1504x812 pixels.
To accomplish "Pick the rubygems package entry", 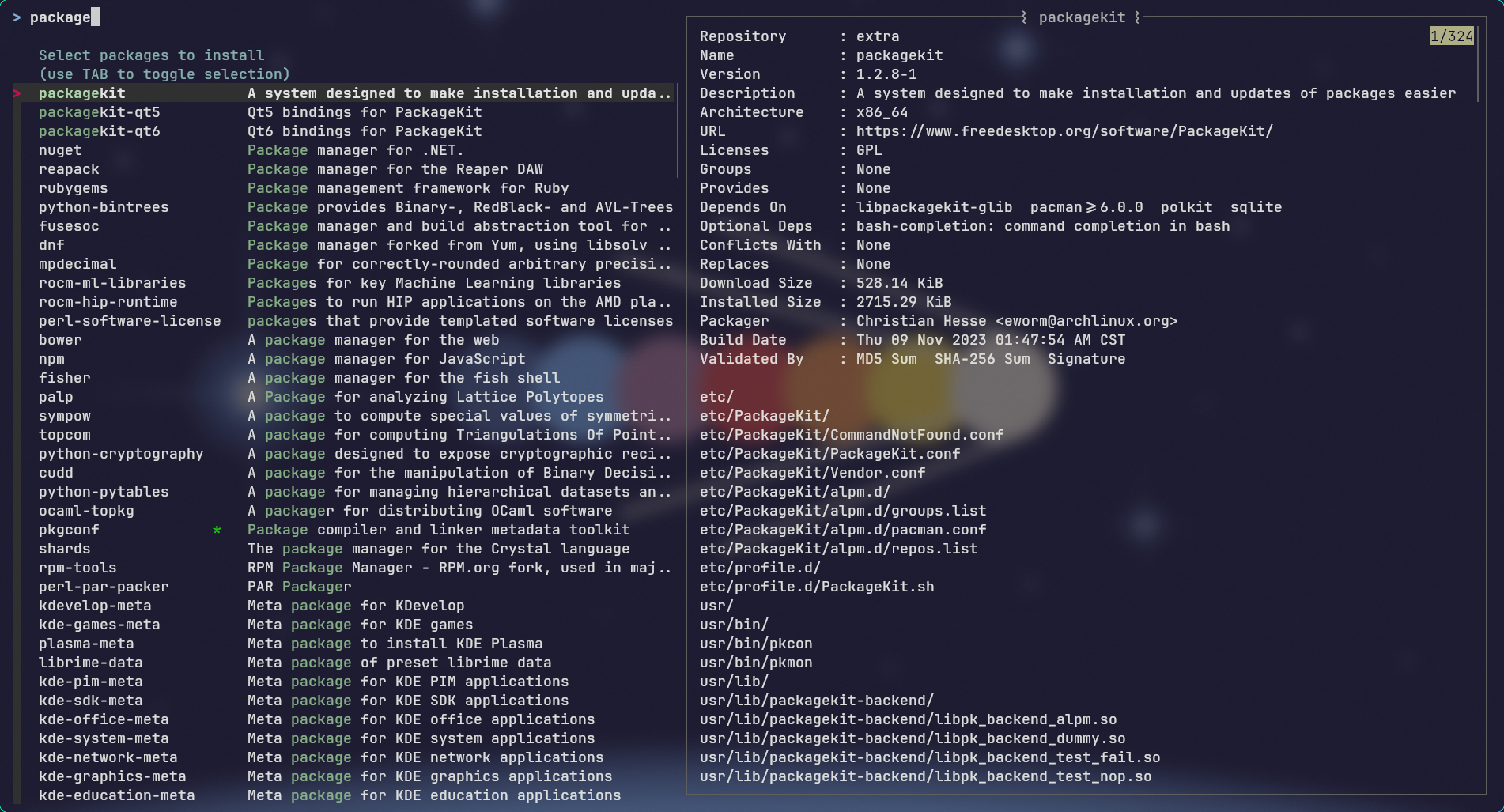I will (343, 188).
